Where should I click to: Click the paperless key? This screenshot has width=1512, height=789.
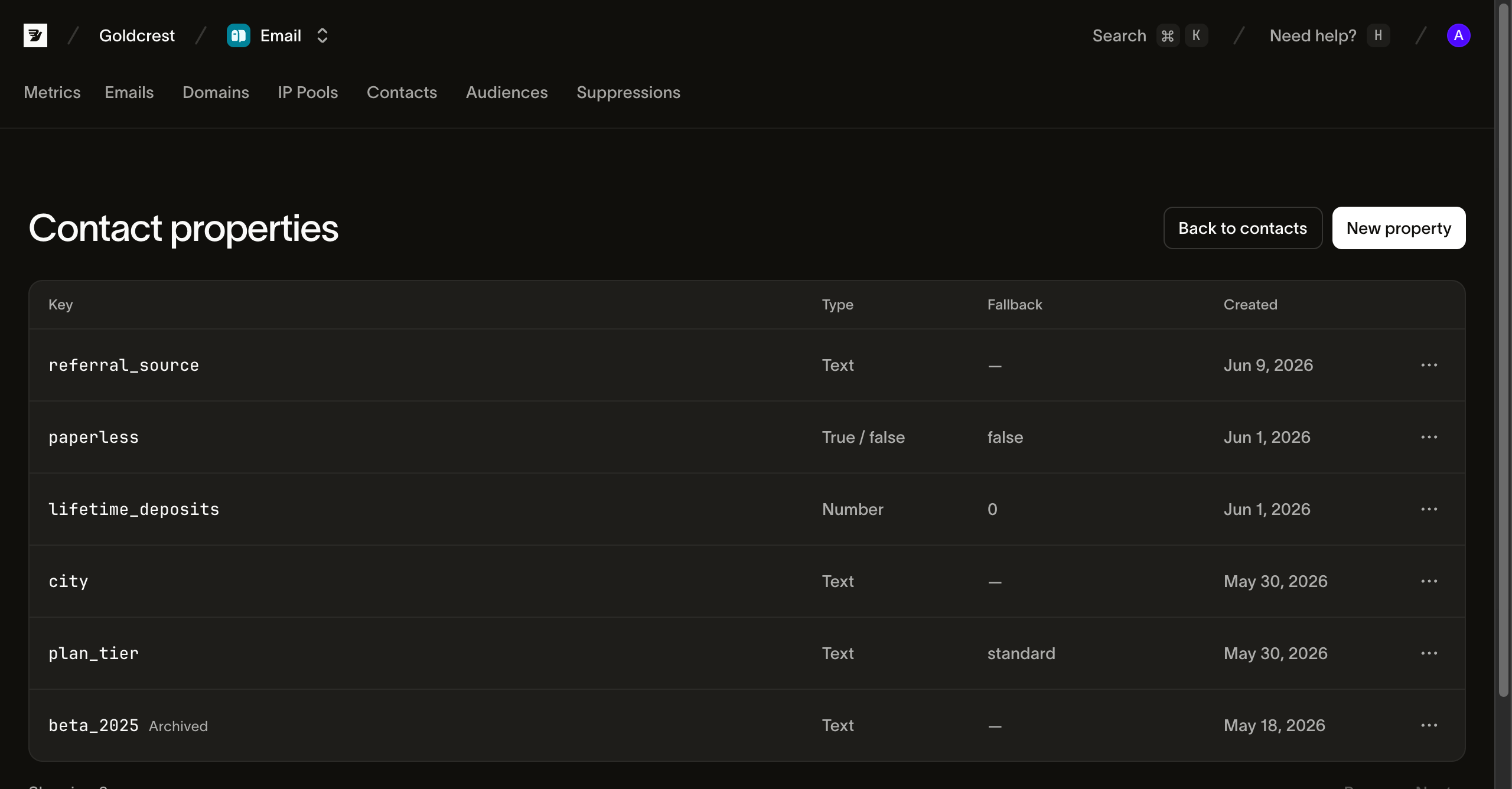[93, 438]
